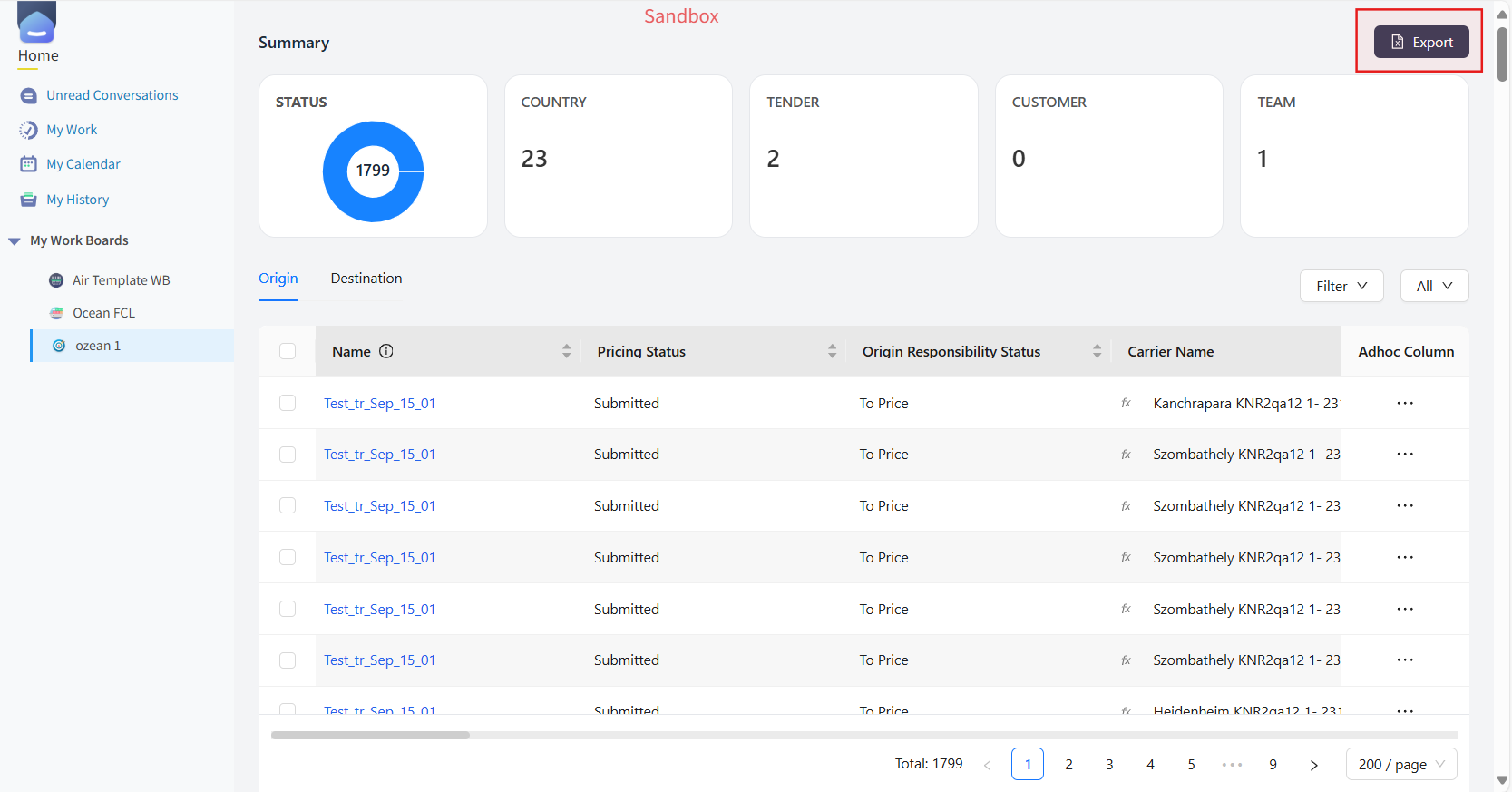Click the My History icon

[x=29, y=200]
